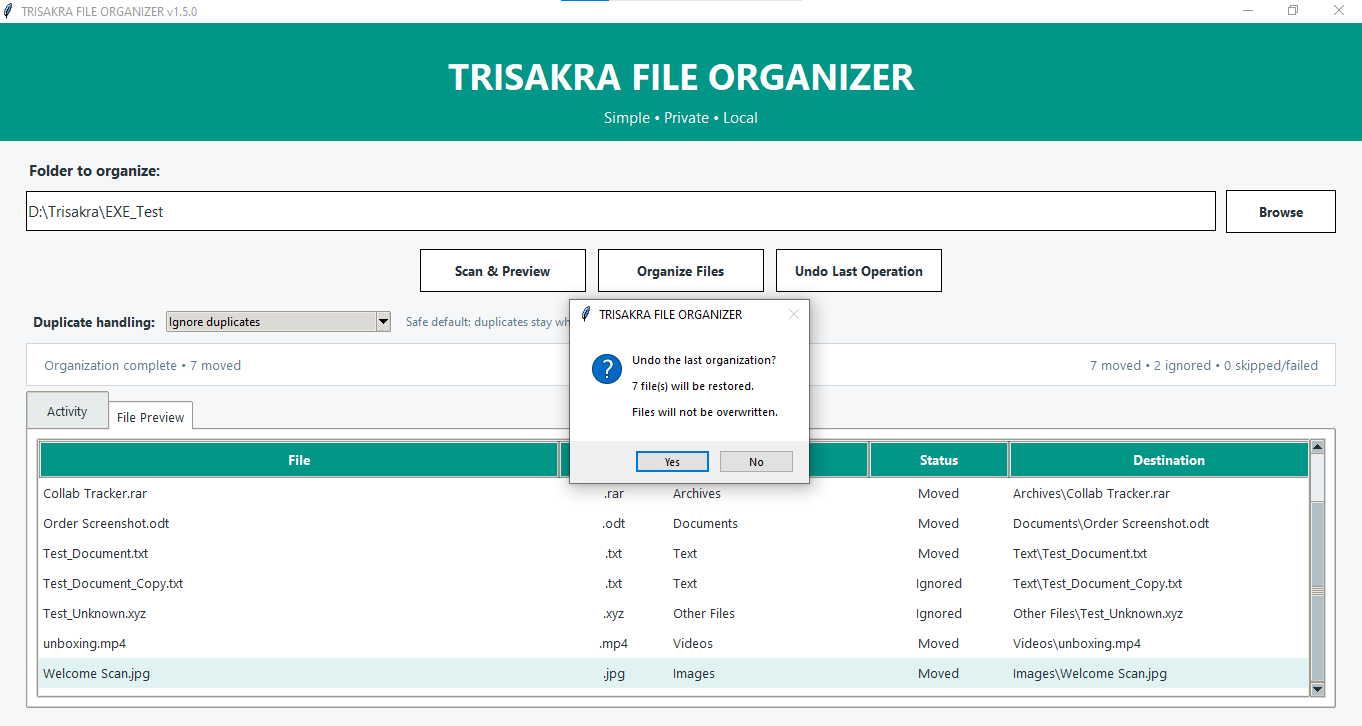Click destination Videos\unboxing.mp4
1362x726 pixels.
tap(1077, 643)
